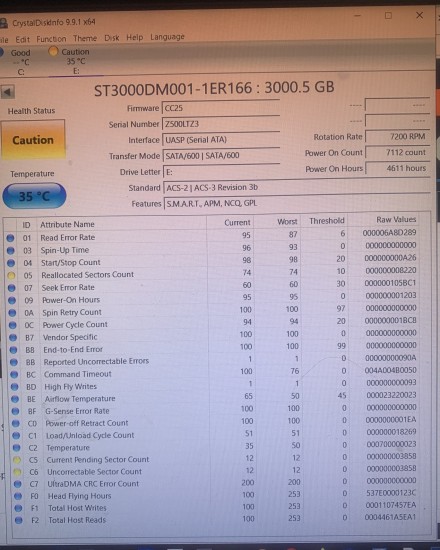Click the blue status icon for Head Flying Hours
The width and height of the screenshot is (440, 550).
coord(18,496)
